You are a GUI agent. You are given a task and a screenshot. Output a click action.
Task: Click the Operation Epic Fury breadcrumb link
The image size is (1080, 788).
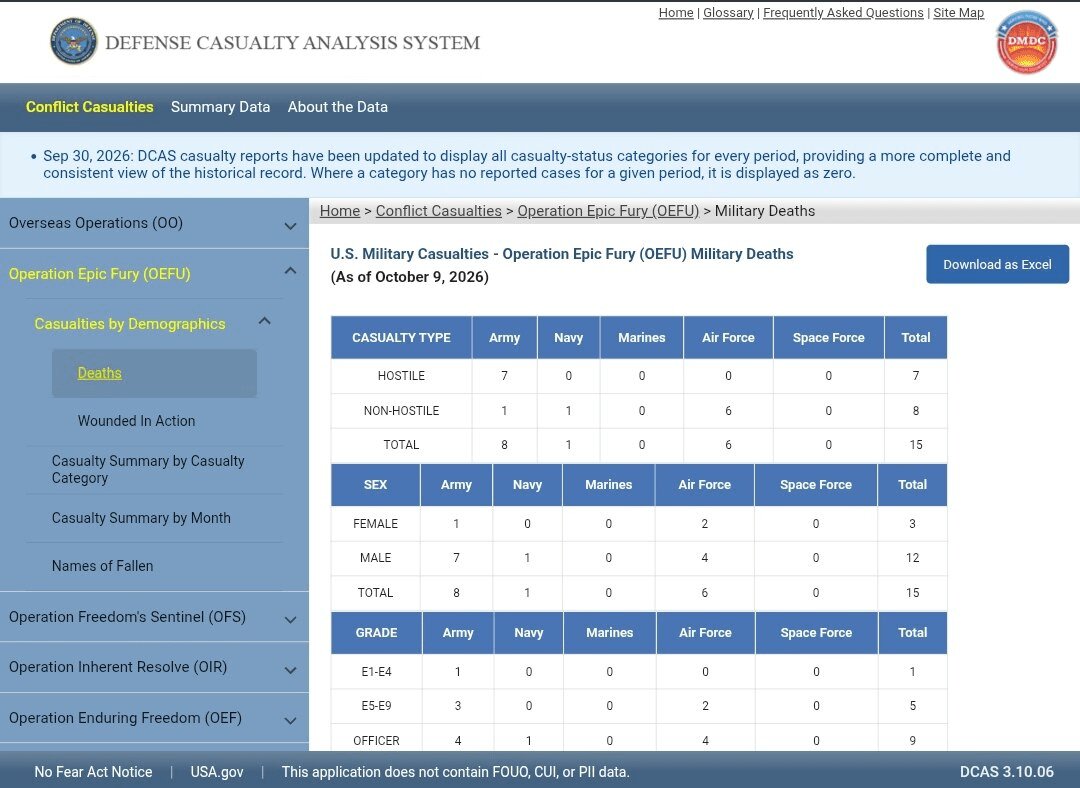coord(608,211)
